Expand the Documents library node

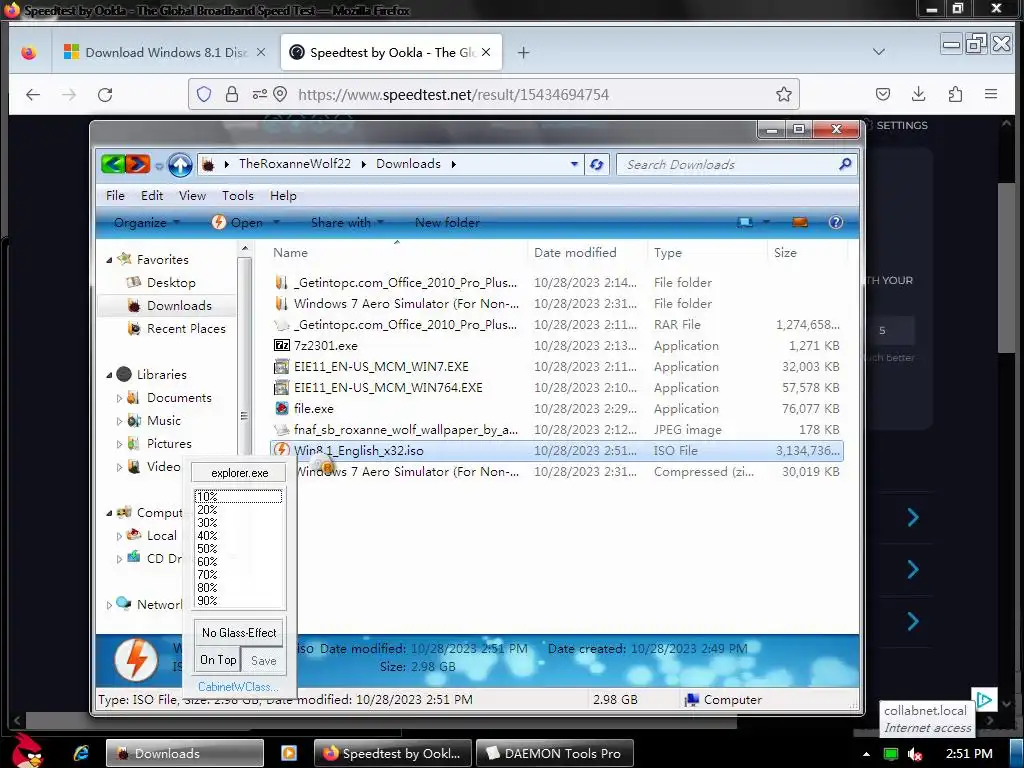tap(119, 398)
